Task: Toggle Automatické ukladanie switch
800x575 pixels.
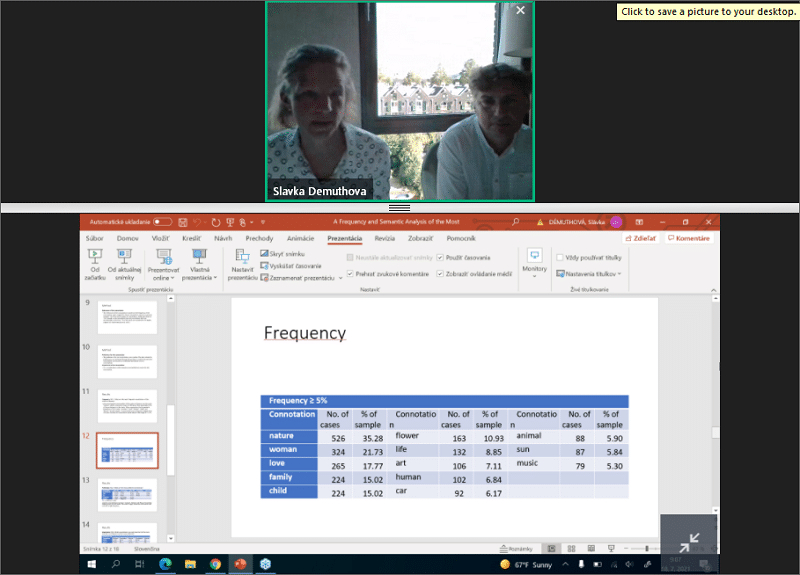Action: coord(162,222)
